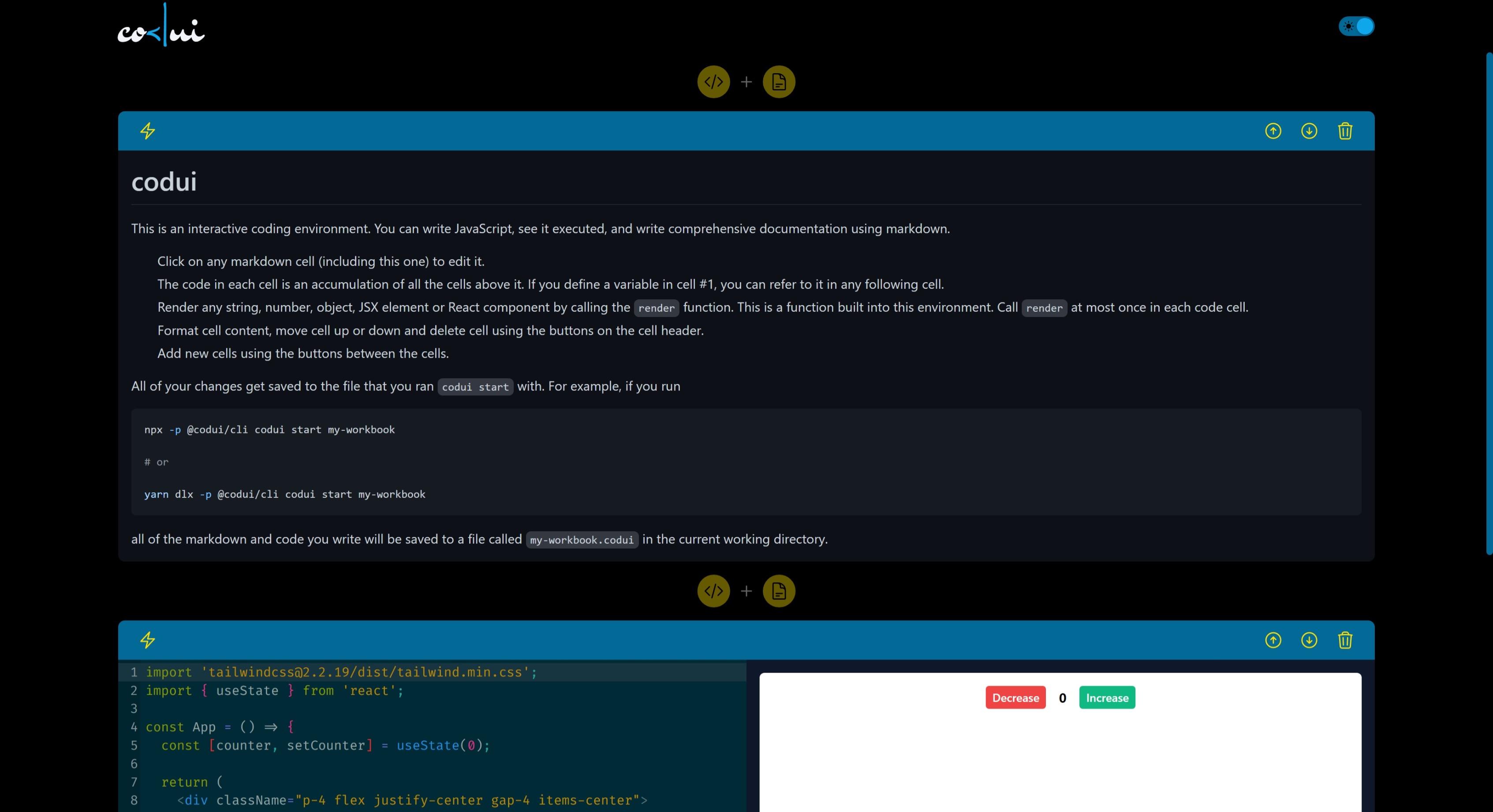Screen dimensions: 1493x812
Task: Insert code cell between the two cells
Action: (x=713, y=591)
